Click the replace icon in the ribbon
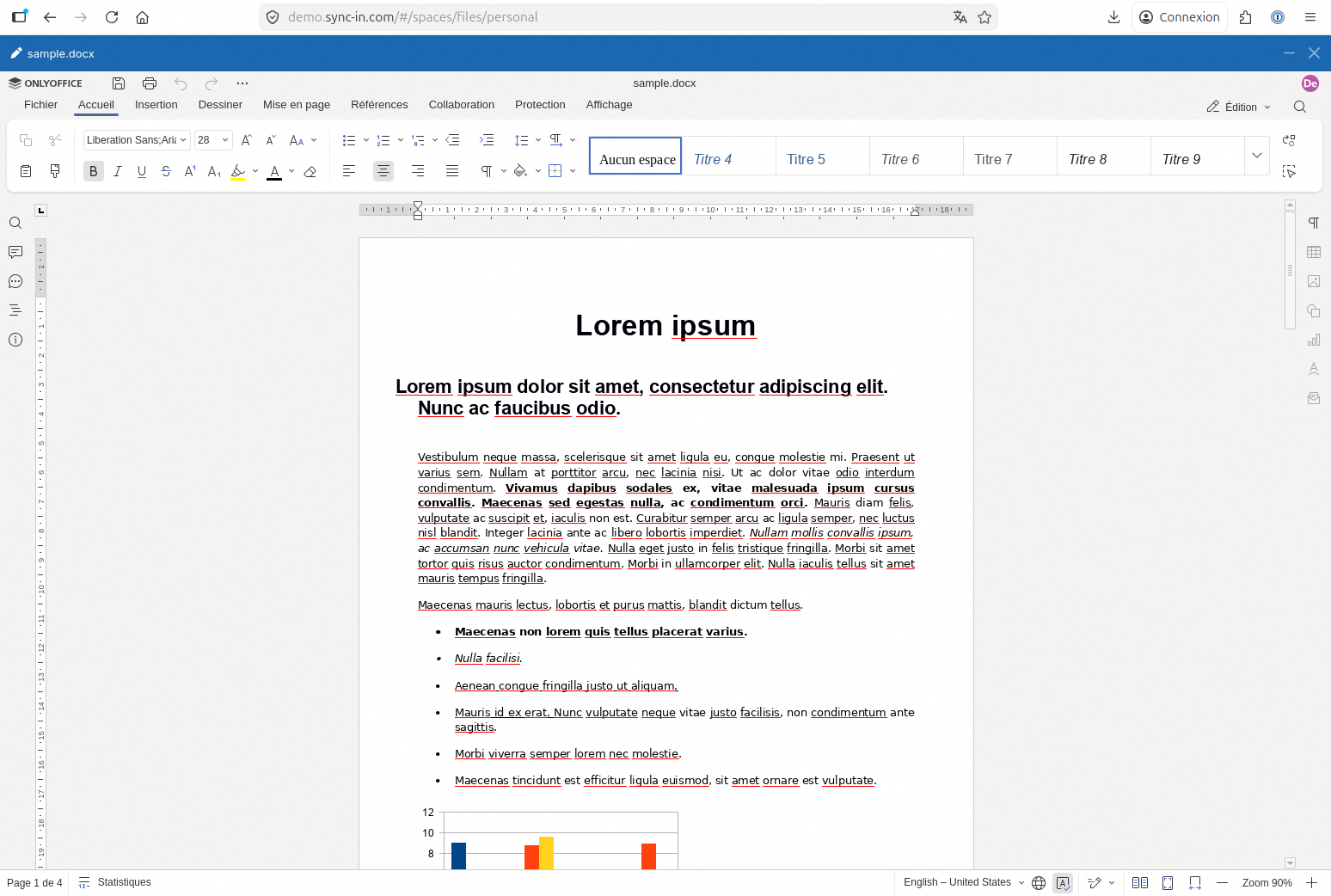The image size is (1331, 896). [1289, 140]
